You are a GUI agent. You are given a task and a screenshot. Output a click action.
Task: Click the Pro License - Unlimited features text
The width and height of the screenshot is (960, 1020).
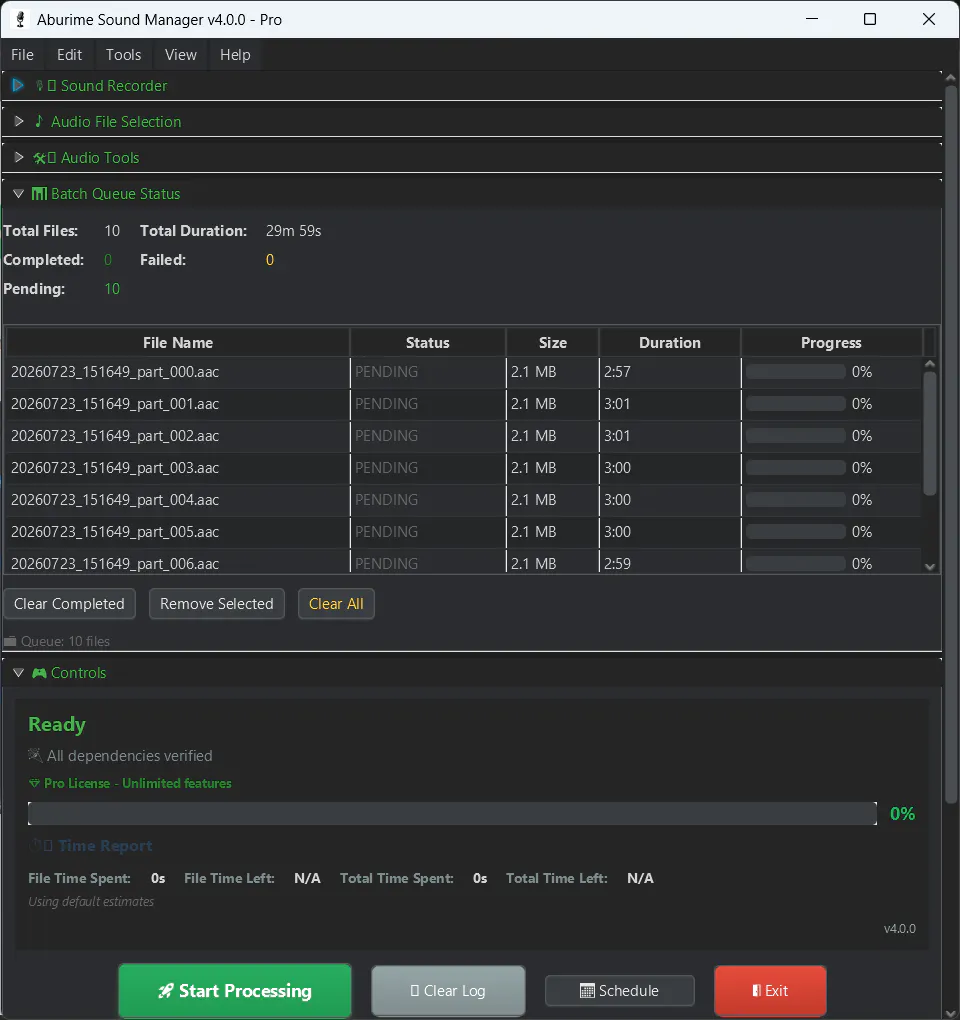137,783
